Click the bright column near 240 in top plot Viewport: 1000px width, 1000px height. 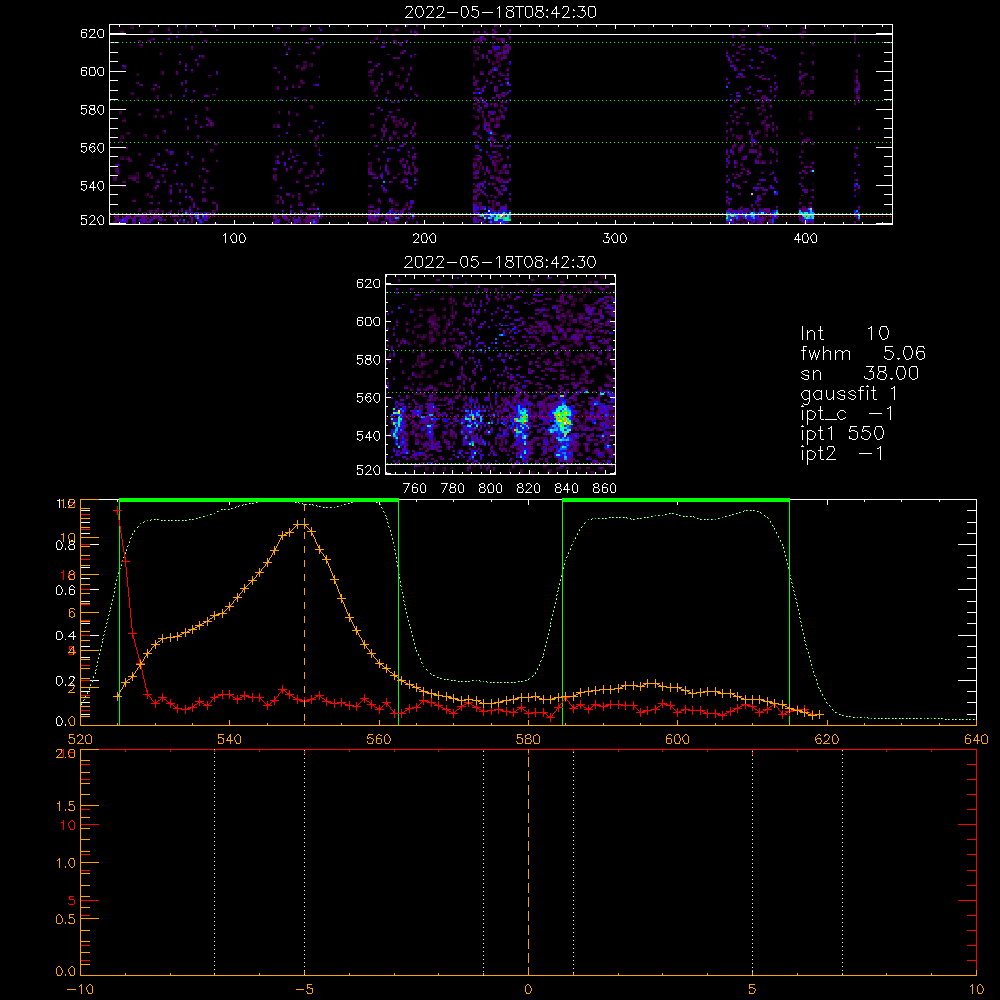click(x=491, y=124)
